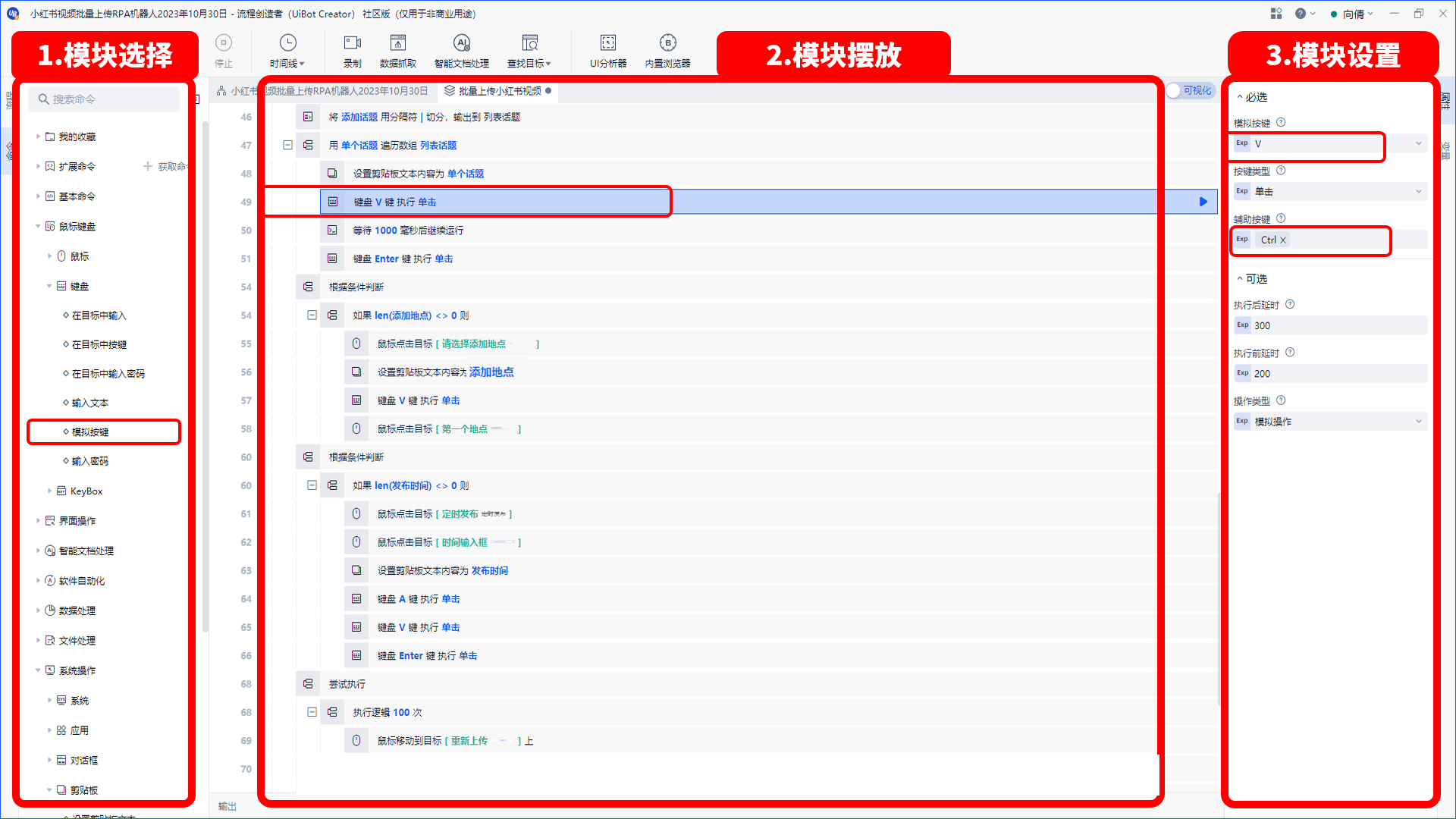
Task: Collapse the 如果 len(发布时间) condition block
Action: (x=312, y=485)
